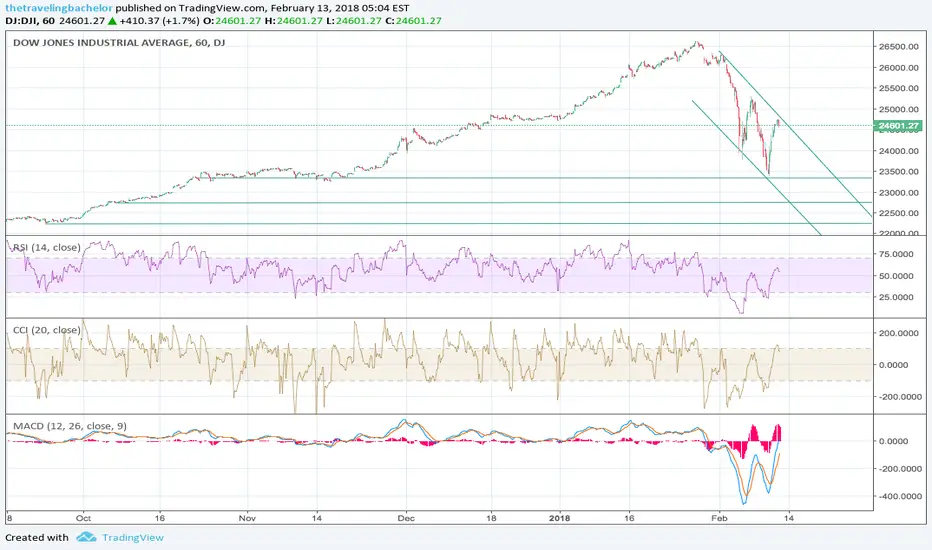
Task: Click the CCI 200.0000 axis value
Action: tap(899, 333)
